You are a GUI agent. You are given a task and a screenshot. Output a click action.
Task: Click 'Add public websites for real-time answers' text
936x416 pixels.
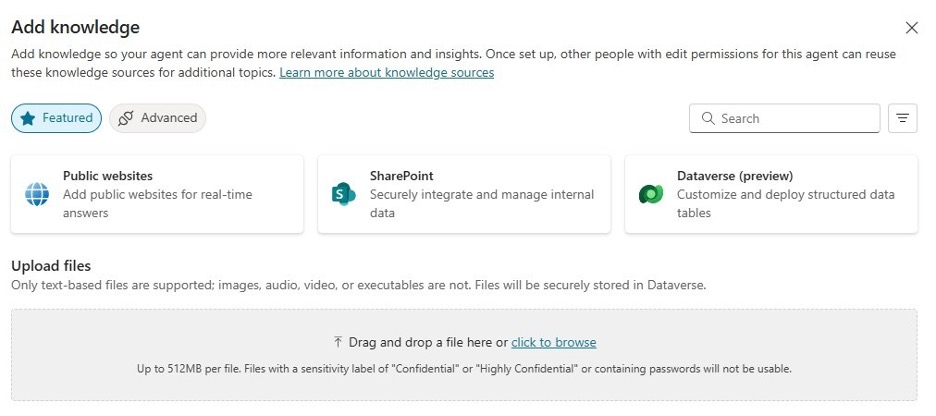click(158, 204)
